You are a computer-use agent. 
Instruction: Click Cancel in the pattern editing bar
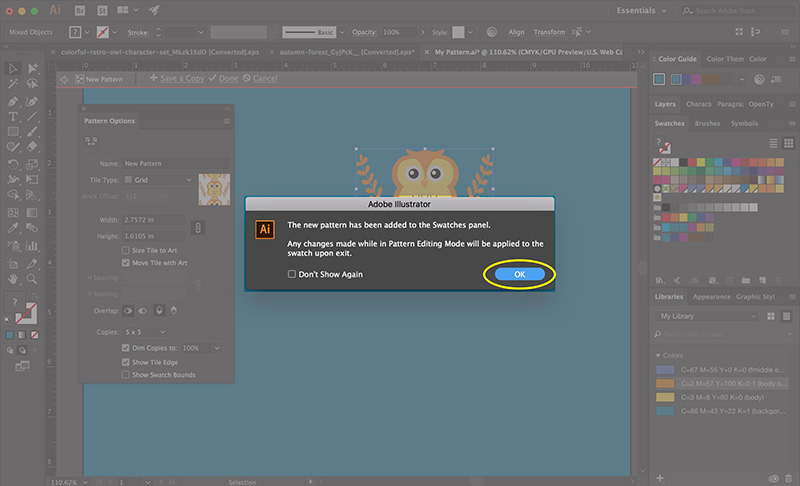click(x=265, y=79)
